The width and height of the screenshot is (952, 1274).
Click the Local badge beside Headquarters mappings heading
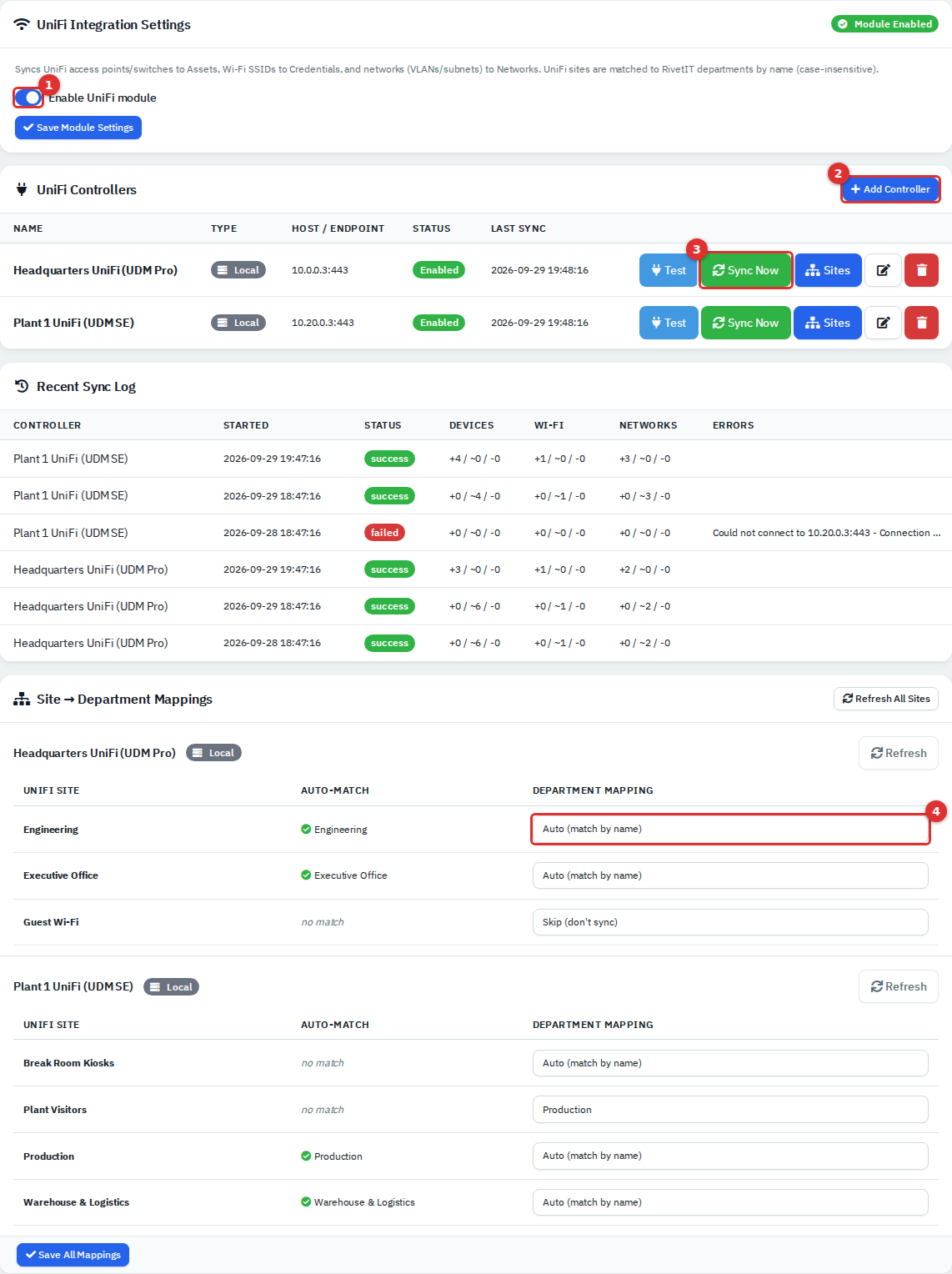click(x=213, y=753)
